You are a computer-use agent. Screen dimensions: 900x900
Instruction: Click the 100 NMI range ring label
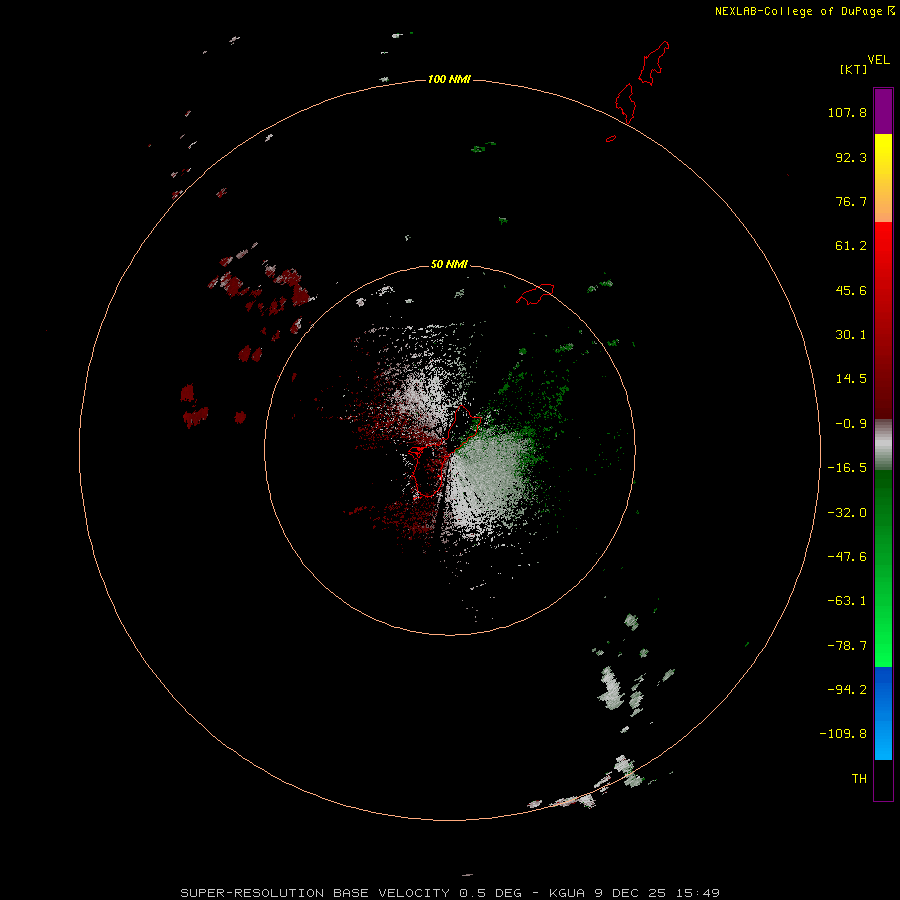click(x=449, y=79)
